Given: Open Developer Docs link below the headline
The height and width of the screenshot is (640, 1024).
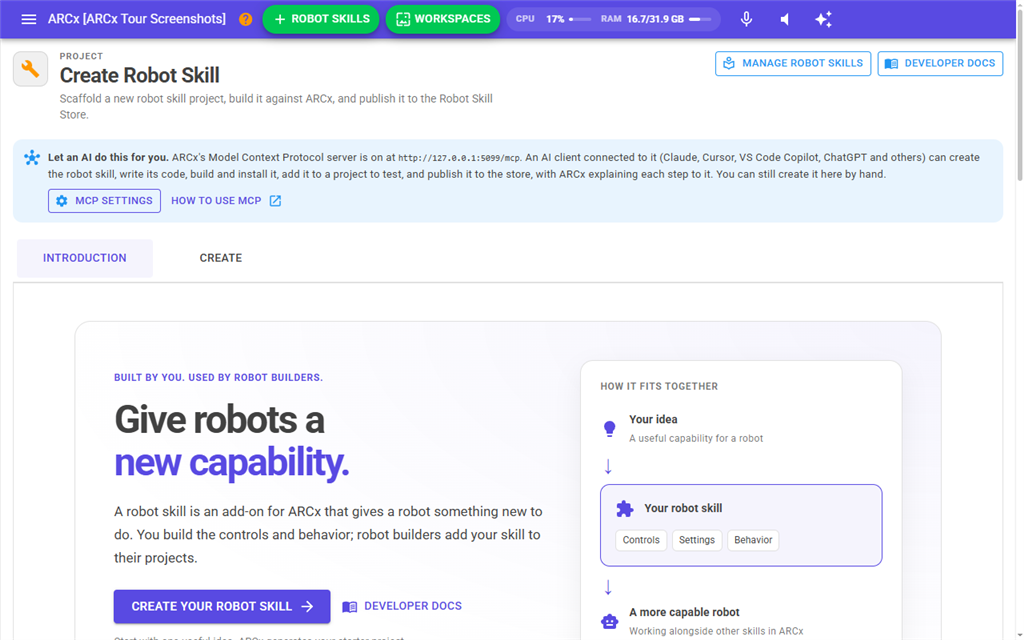Looking at the screenshot, I should point(402,607).
